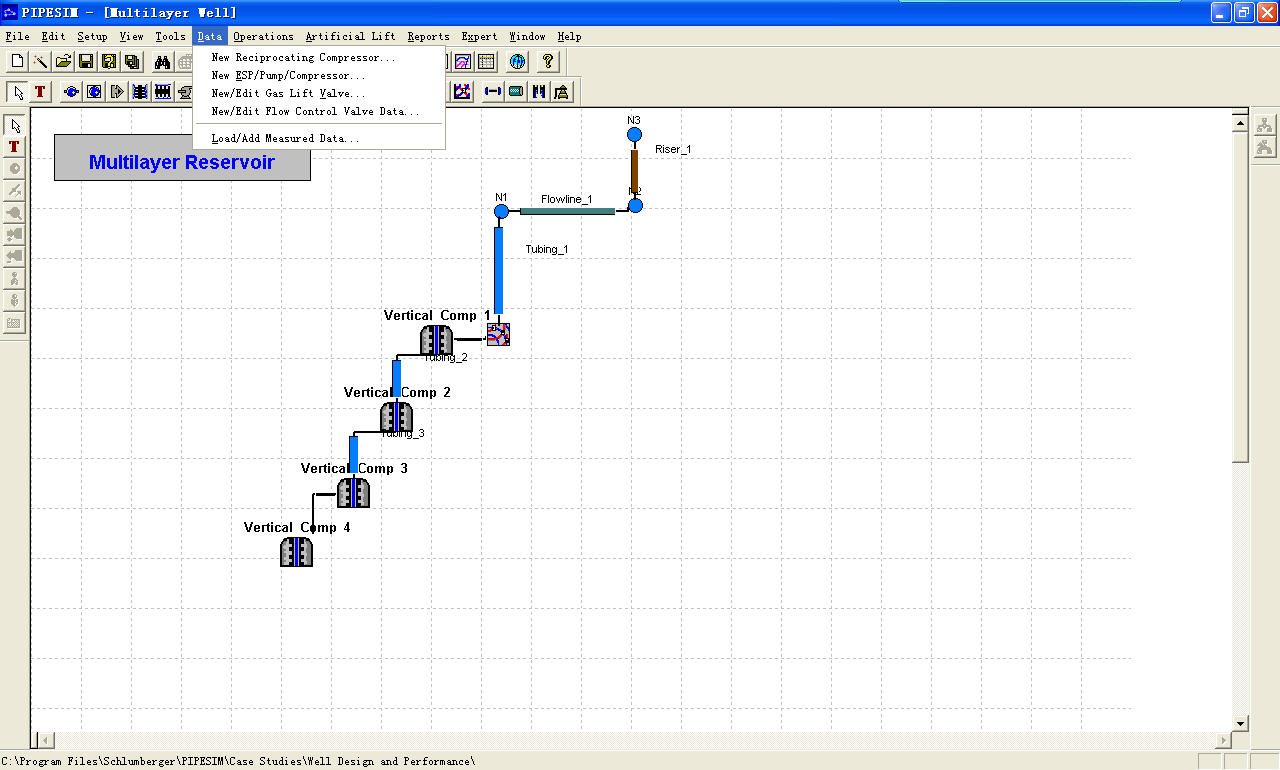Select pointer arrow in left vertical palette
The image size is (1280, 770).
[14, 125]
